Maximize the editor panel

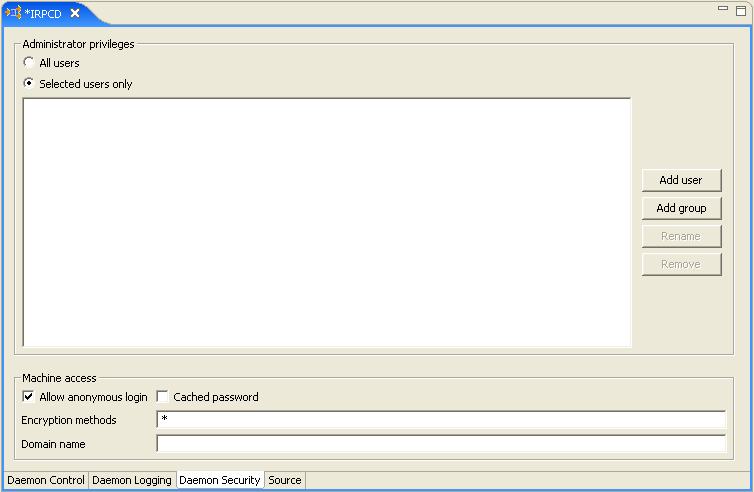click(739, 8)
